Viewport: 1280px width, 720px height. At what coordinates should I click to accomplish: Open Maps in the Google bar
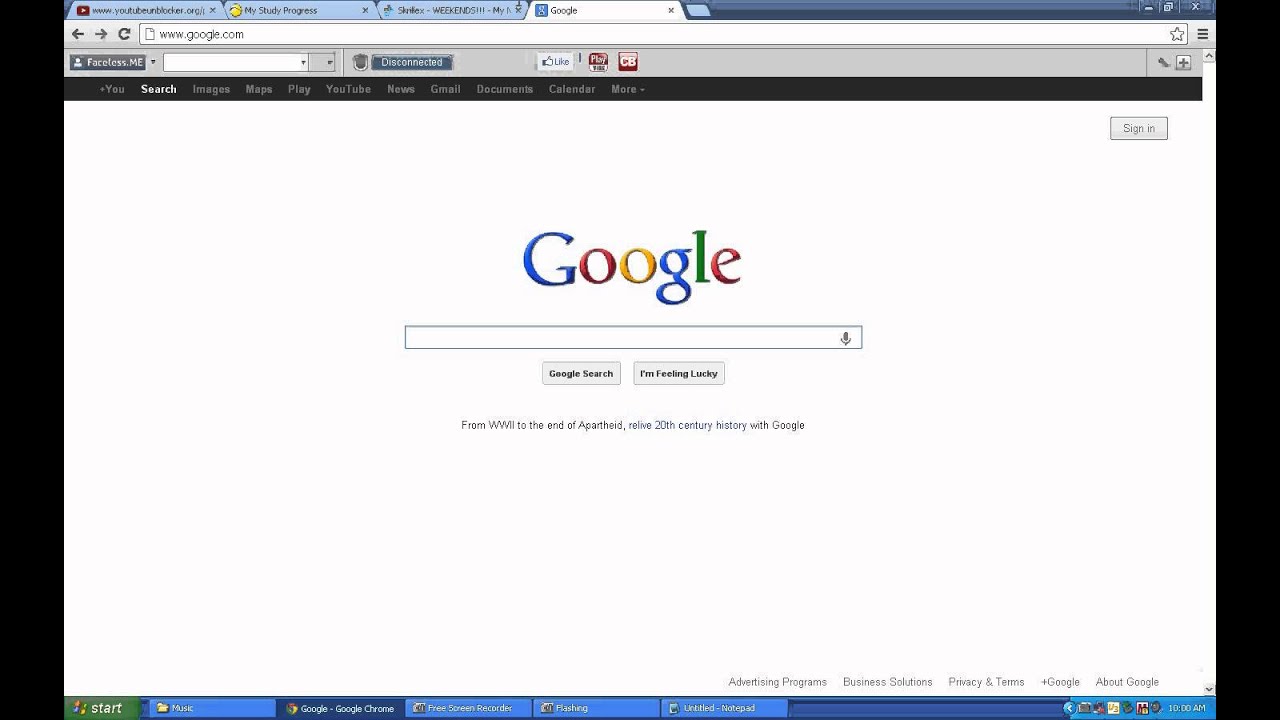(259, 89)
